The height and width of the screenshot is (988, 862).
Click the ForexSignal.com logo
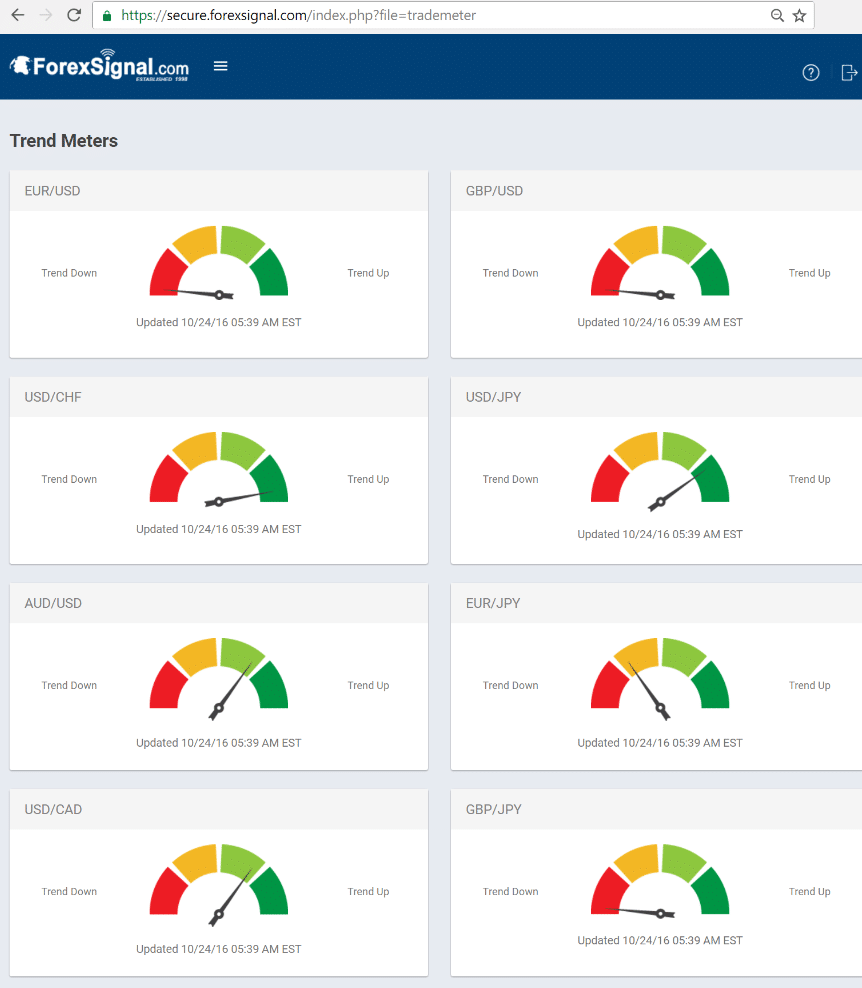tap(99, 66)
